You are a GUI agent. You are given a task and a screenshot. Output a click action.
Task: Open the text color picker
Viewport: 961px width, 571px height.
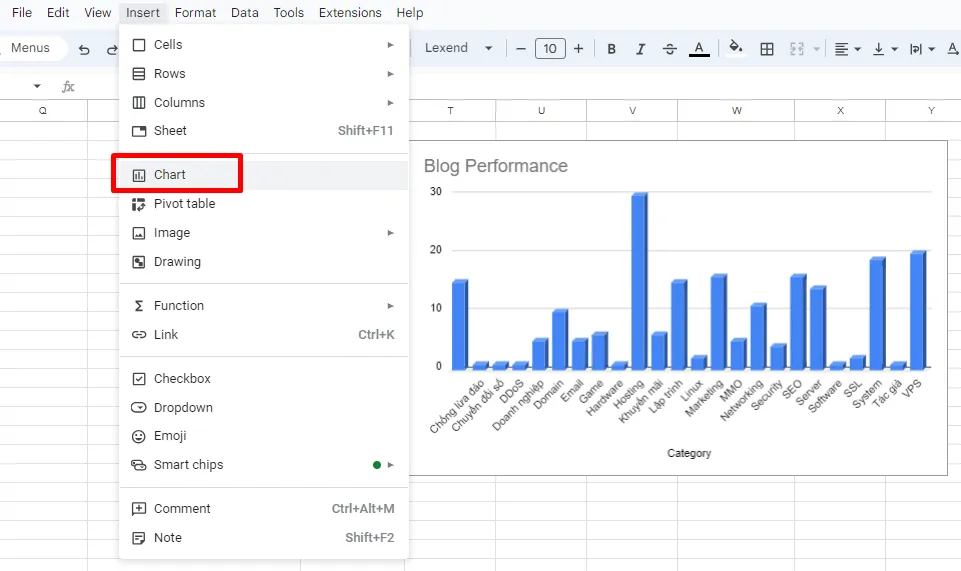pos(699,49)
